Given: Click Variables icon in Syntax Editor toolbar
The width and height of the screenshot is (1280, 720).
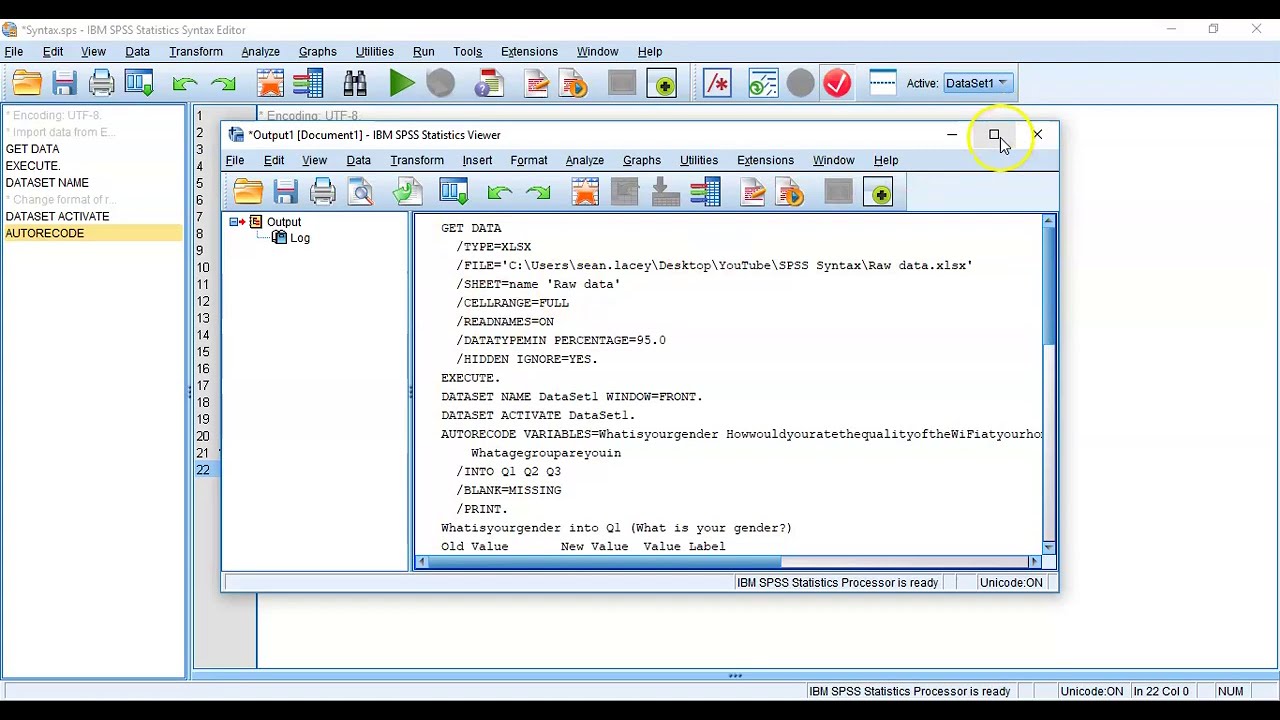Looking at the screenshot, I should tap(308, 84).
